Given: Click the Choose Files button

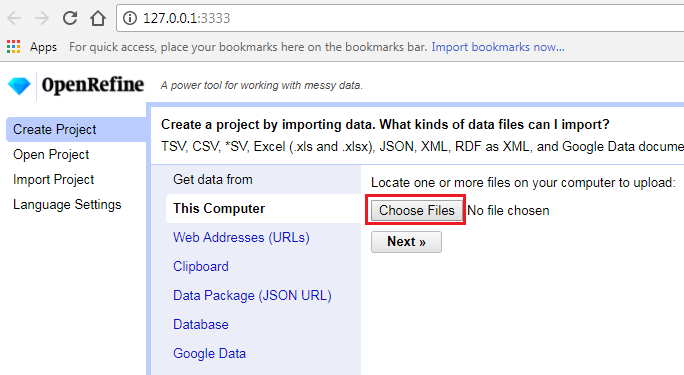Looking at the screenshot, I should [x=417, y=210].
